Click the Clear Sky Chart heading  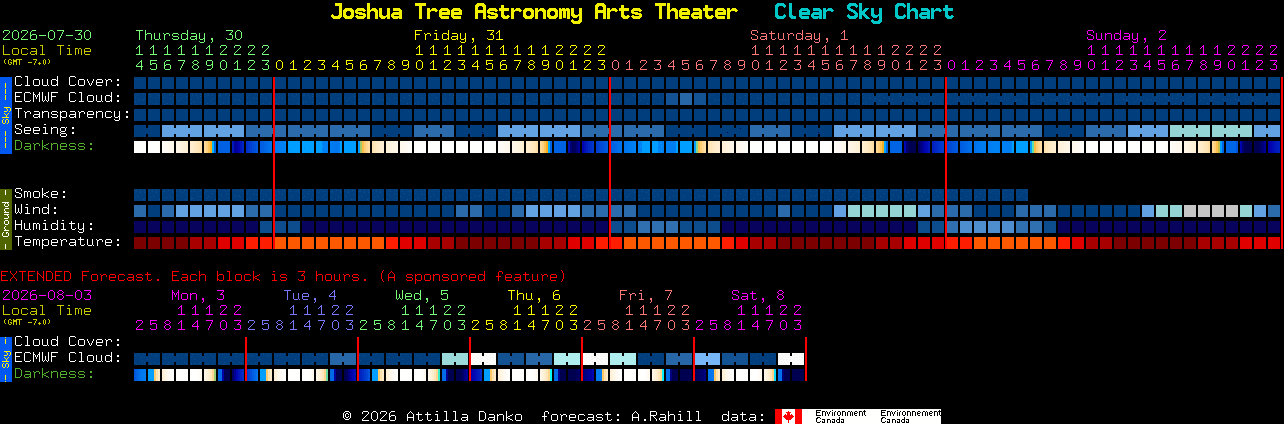pos(864,12)
